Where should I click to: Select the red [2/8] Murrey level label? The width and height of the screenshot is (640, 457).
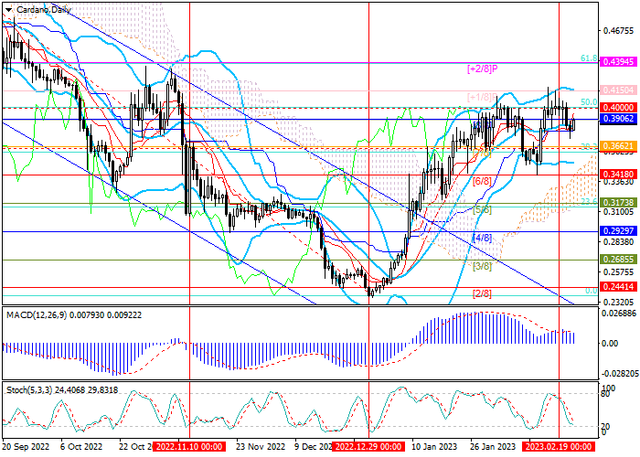click(481, 294)
